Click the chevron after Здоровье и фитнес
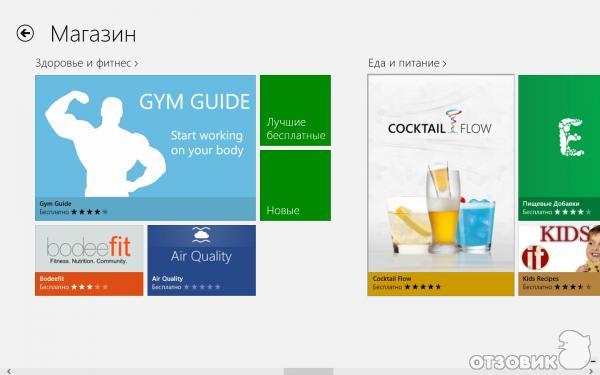This screenshot has height=375, width=600. point(136,64)
